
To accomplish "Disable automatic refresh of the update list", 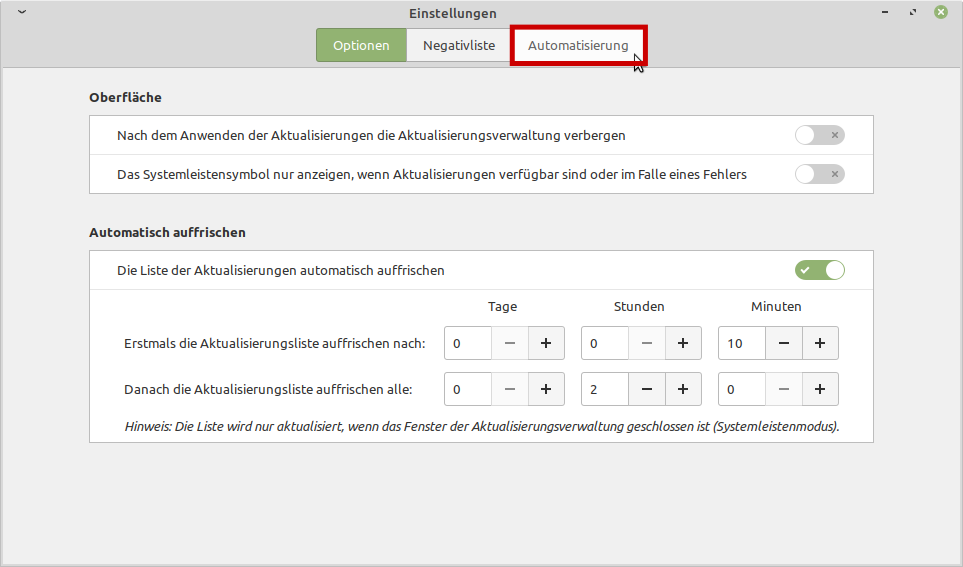I will click(x=819, y=270).
